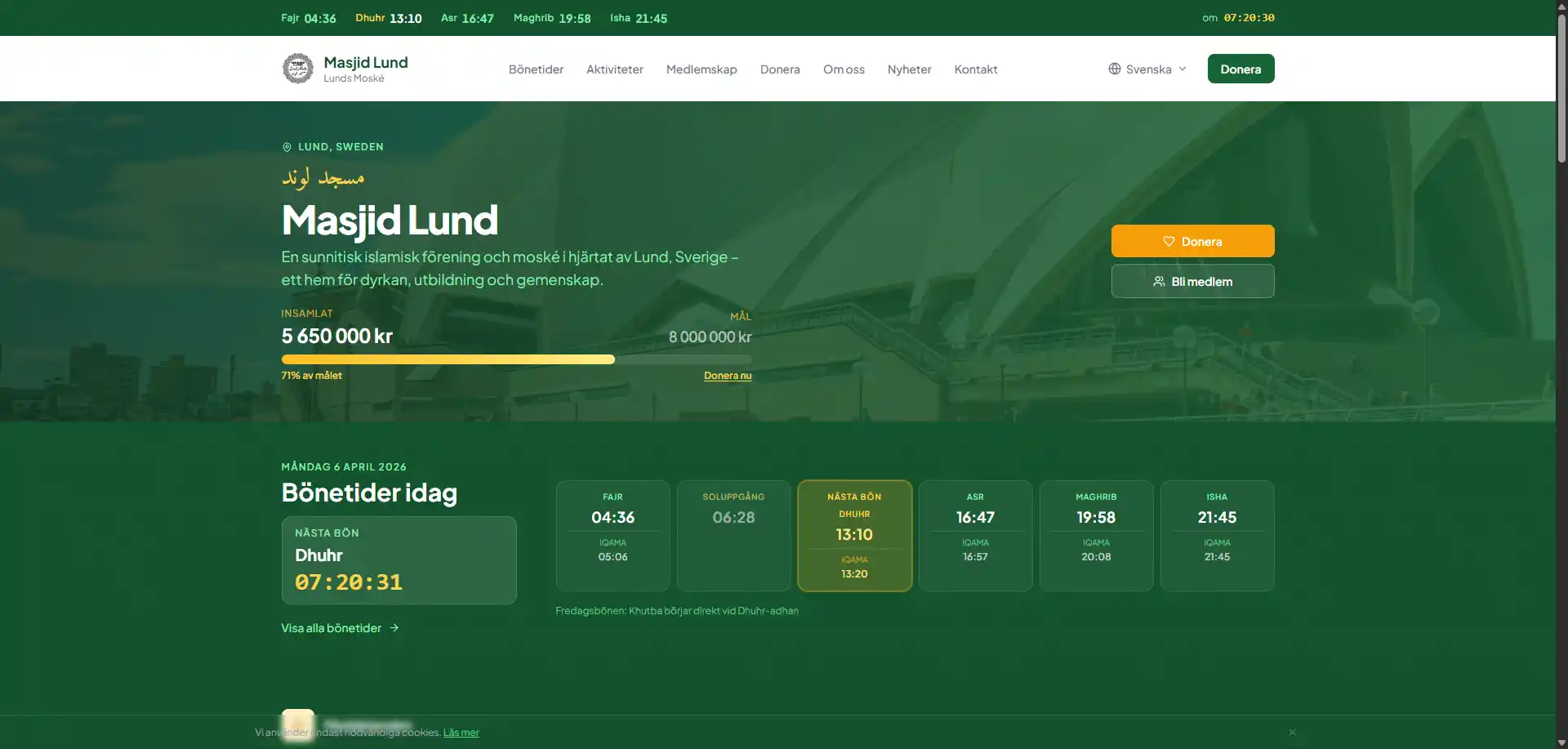Click the 8 000 000 kr goal amount
Viewport: 1568px width, 749px height.
710,337
